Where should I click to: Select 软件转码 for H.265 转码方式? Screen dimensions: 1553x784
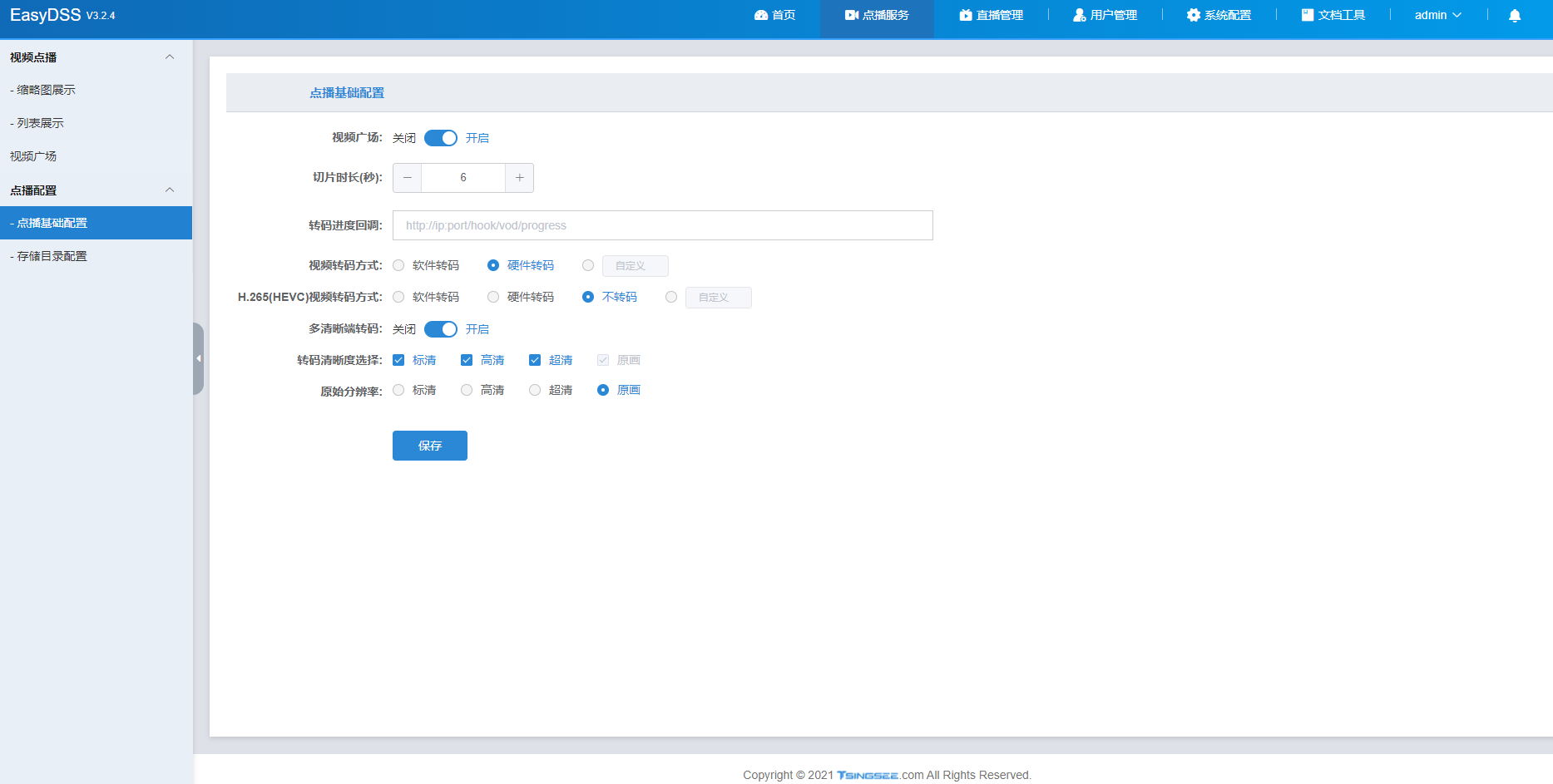coord(398,297)
